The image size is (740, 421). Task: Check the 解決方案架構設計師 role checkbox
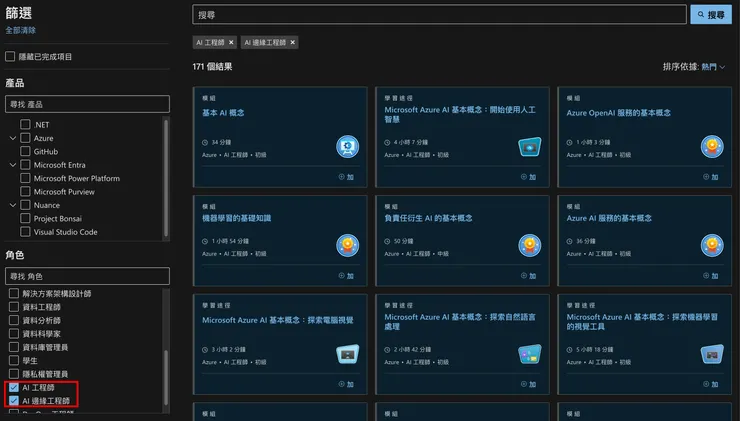(14, 294)
